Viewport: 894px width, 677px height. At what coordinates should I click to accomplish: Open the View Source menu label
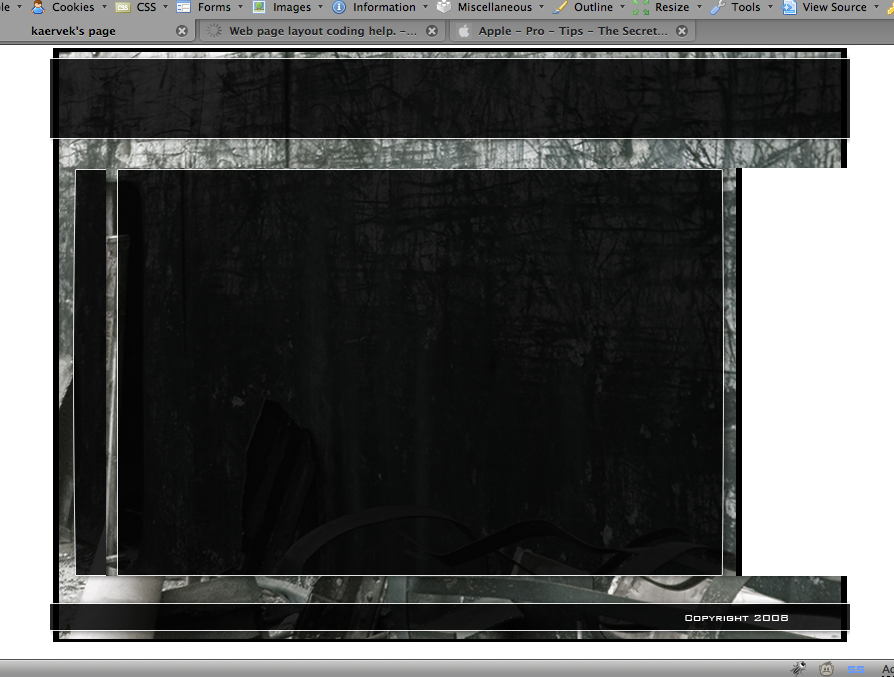(x=835, y=7)
